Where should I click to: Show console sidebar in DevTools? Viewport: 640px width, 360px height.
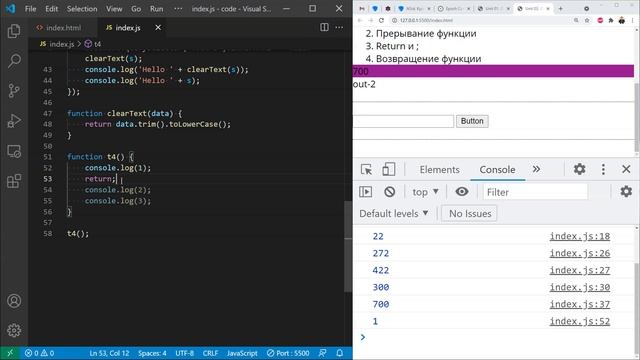[x=365, y=191]
